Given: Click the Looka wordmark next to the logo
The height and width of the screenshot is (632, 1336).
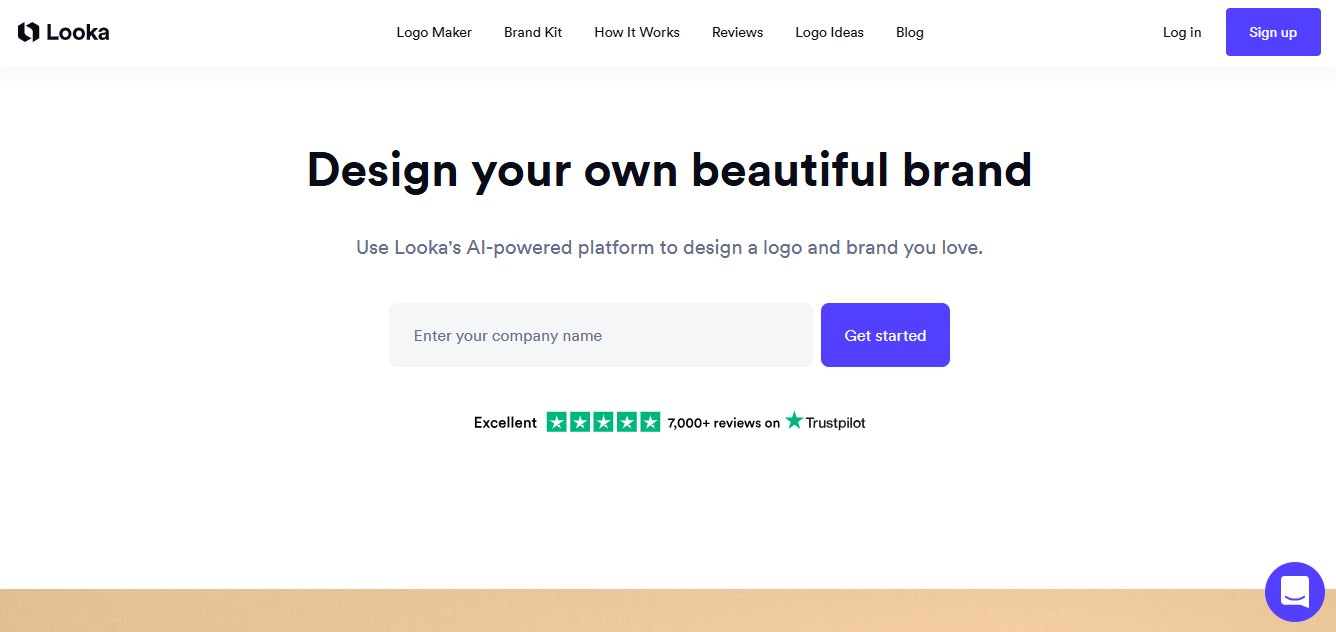Looking at the screenshot, I should pyautogui.click(x=78, y=32).
